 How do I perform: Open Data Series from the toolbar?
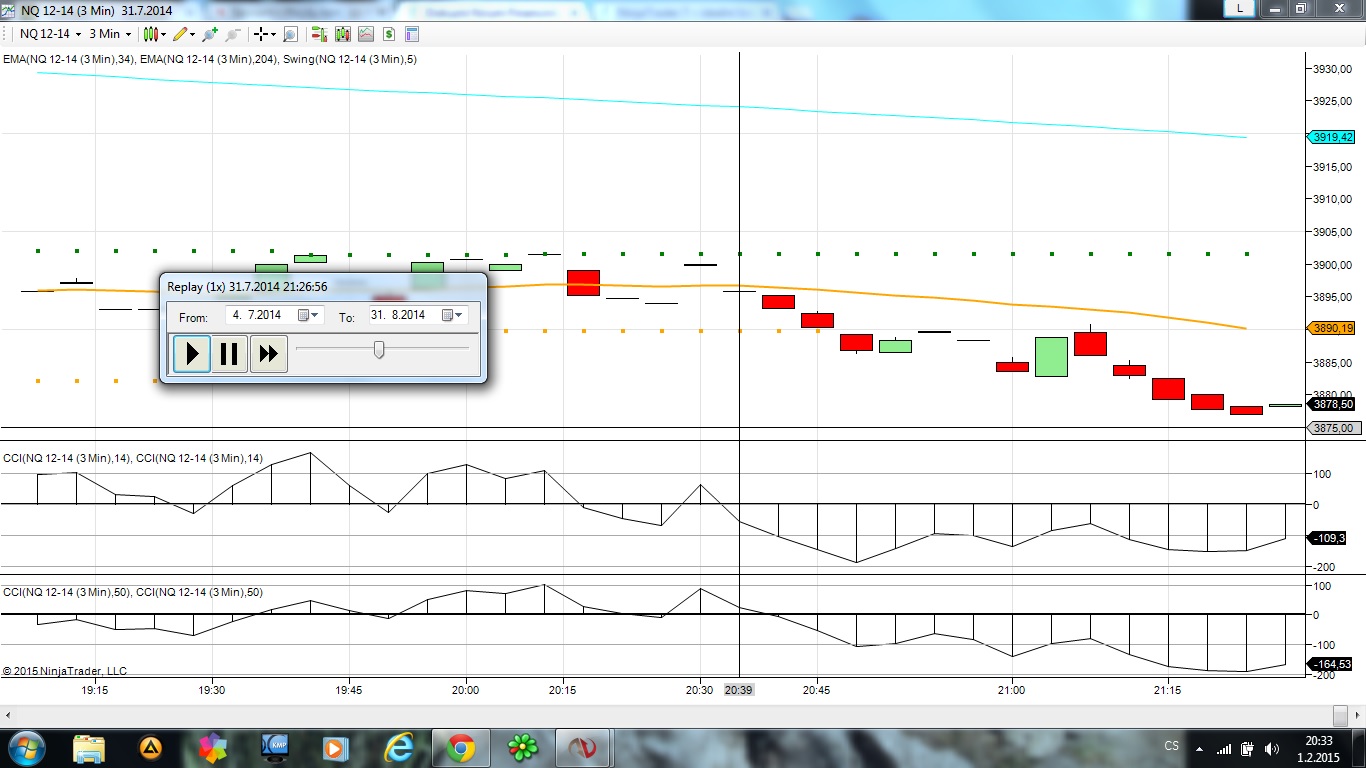click(343, 34)
